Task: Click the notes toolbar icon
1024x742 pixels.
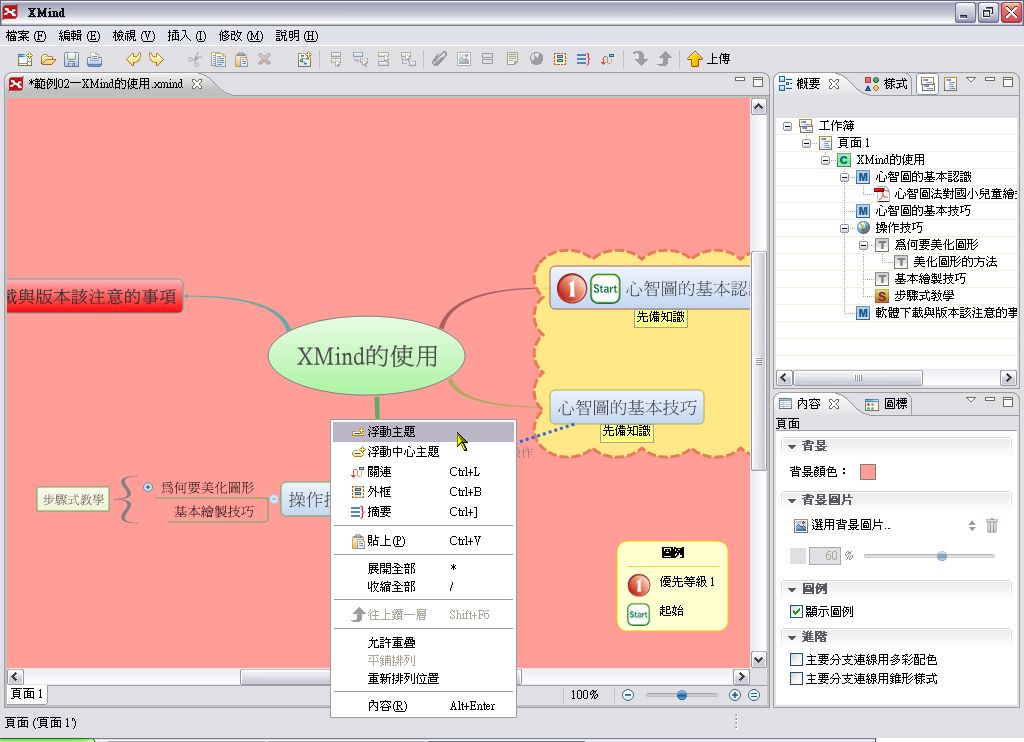Action: [512, 59]
